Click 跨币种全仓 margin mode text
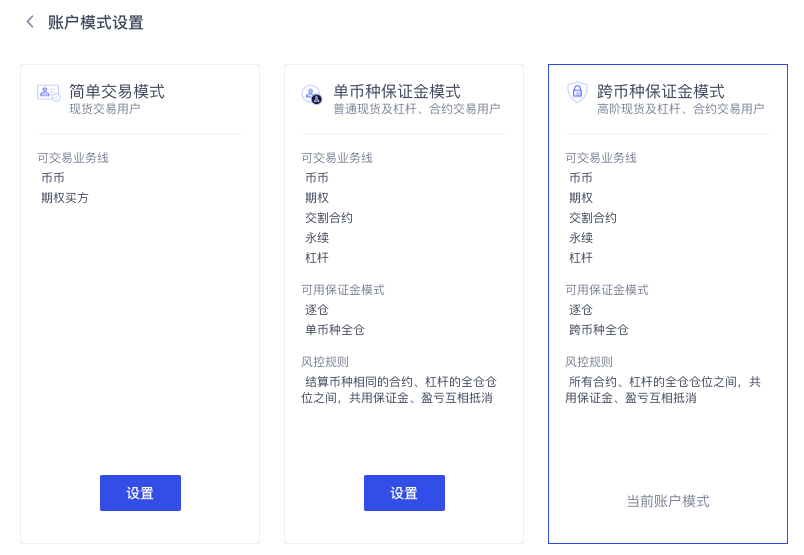This screenshot has width=804, height=555. pyautogui.click(x=599, y=330)
